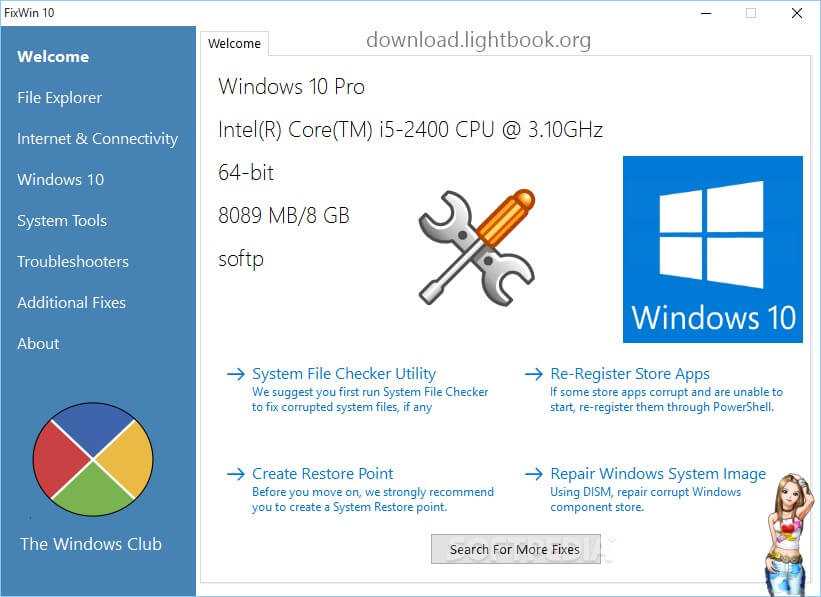The width and height of the screenshot is (821, 597).
Task: Click the Create Restore Point link
Action: pos(323,474)
